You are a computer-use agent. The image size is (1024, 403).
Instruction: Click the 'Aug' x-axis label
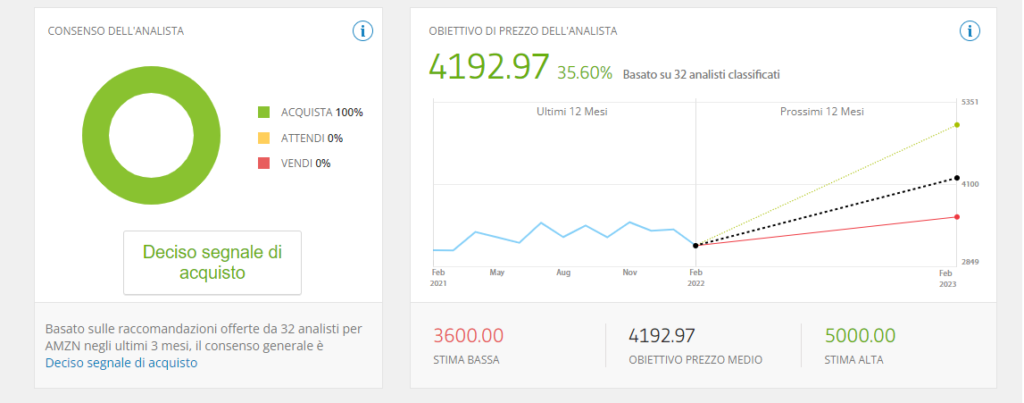[x=564, y=272]
